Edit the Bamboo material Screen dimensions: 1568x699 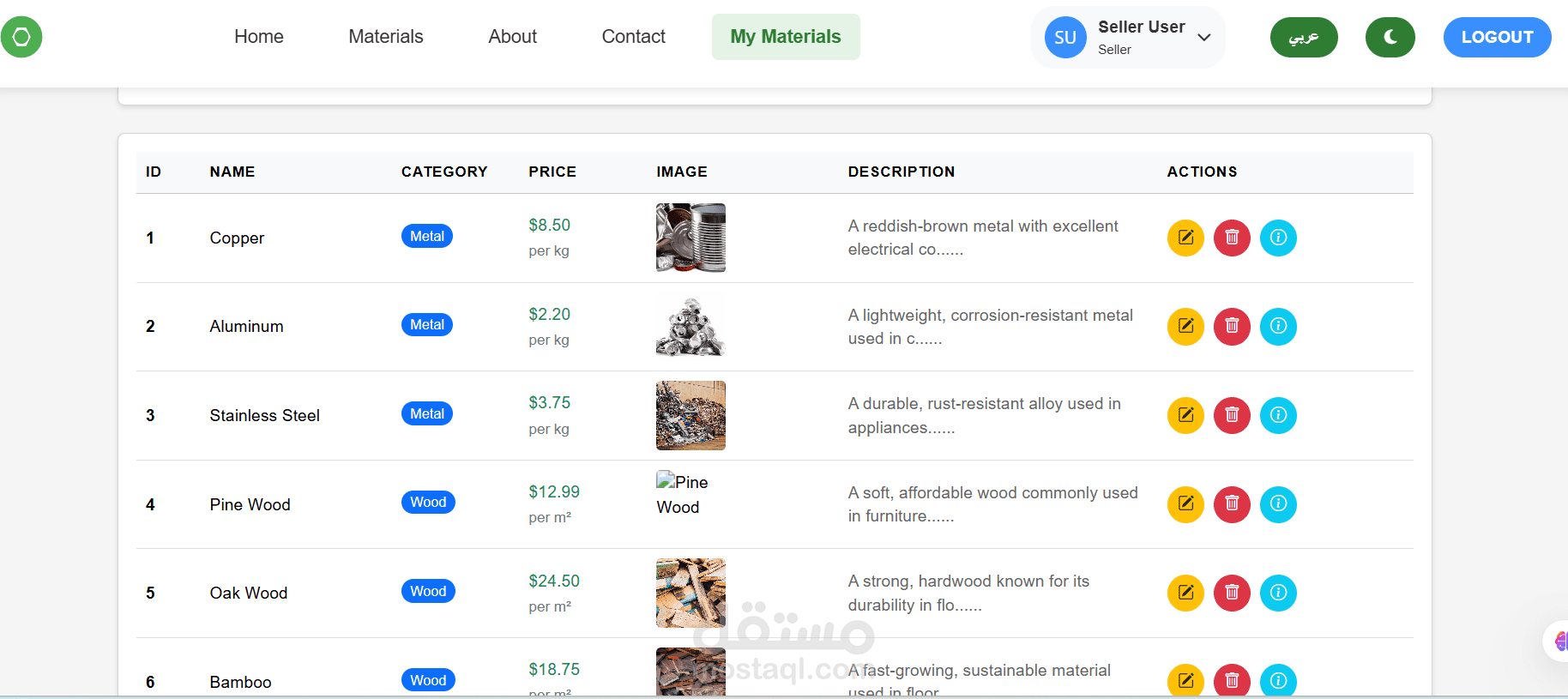[x=1185, y=680]
